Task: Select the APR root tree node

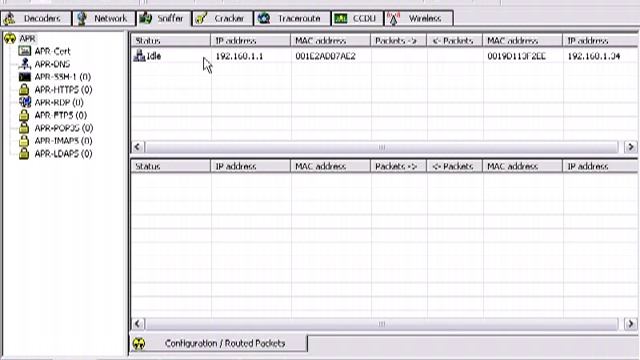Action: (x=27, y=38)
